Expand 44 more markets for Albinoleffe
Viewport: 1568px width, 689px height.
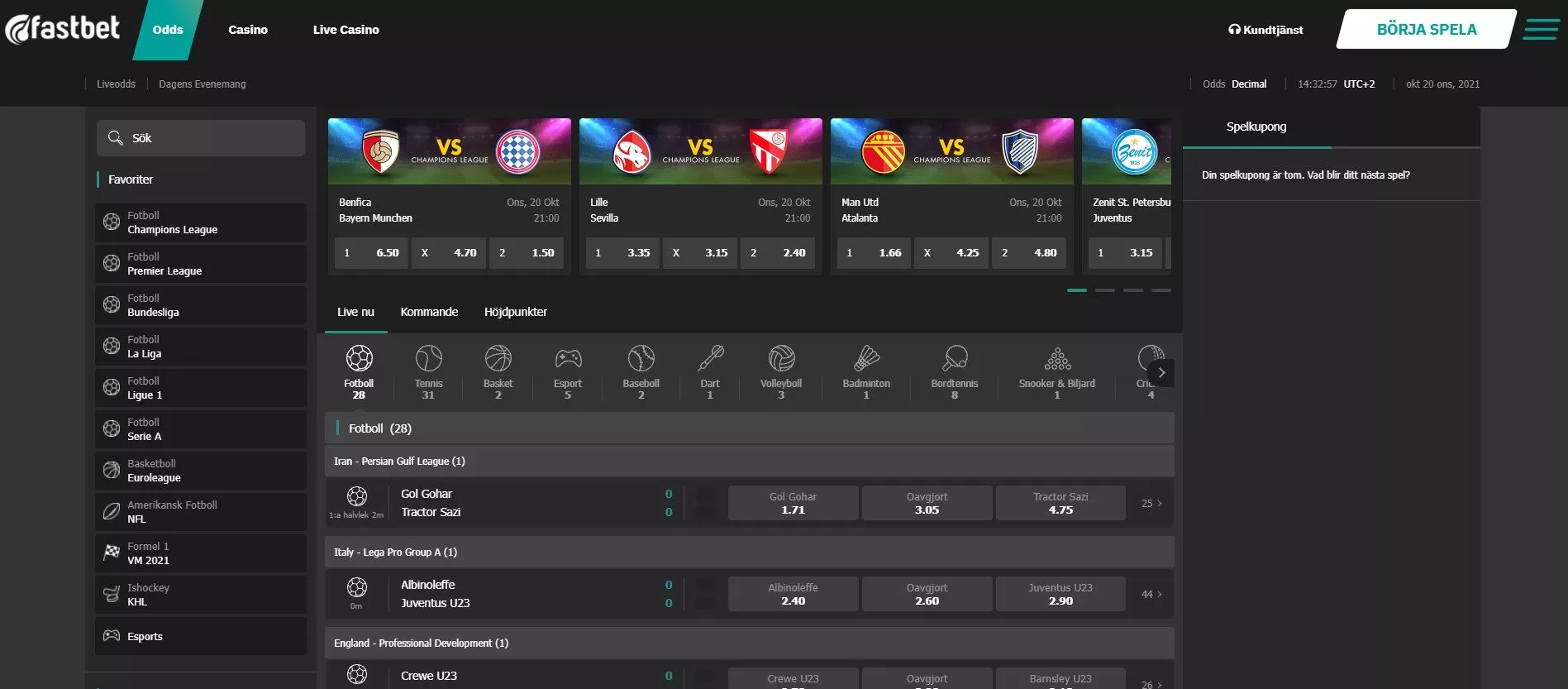tap(1151, 594)
